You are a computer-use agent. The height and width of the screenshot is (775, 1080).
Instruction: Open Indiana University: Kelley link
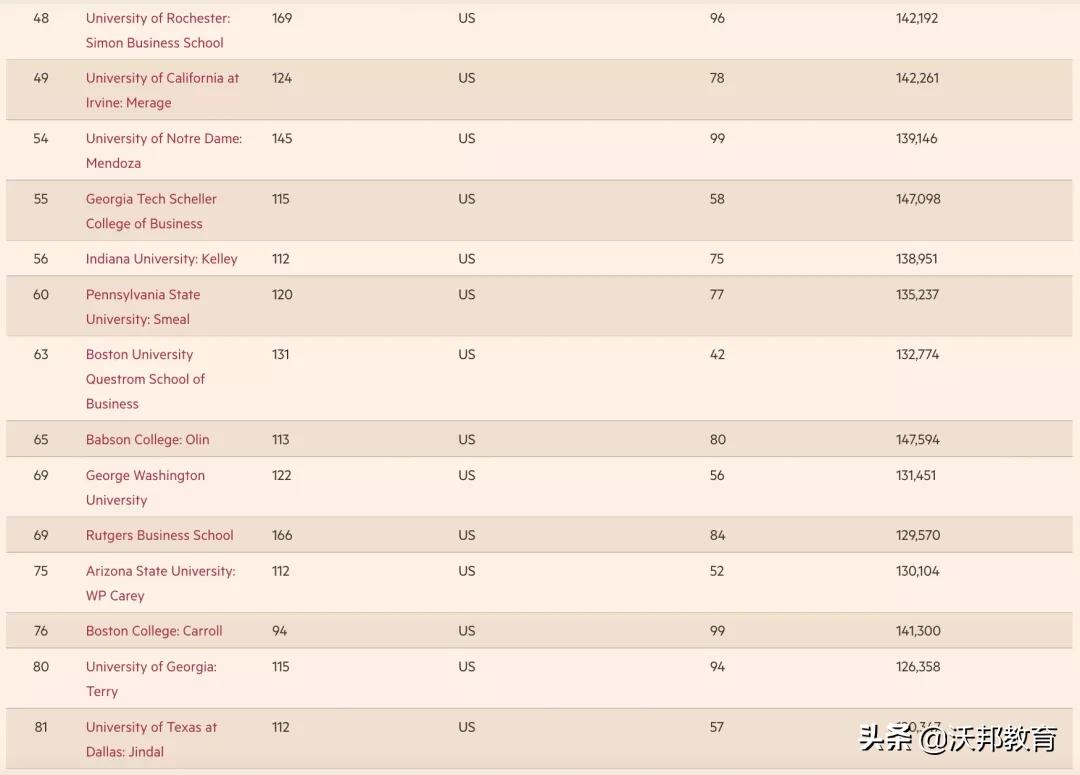tap(161, 259)
